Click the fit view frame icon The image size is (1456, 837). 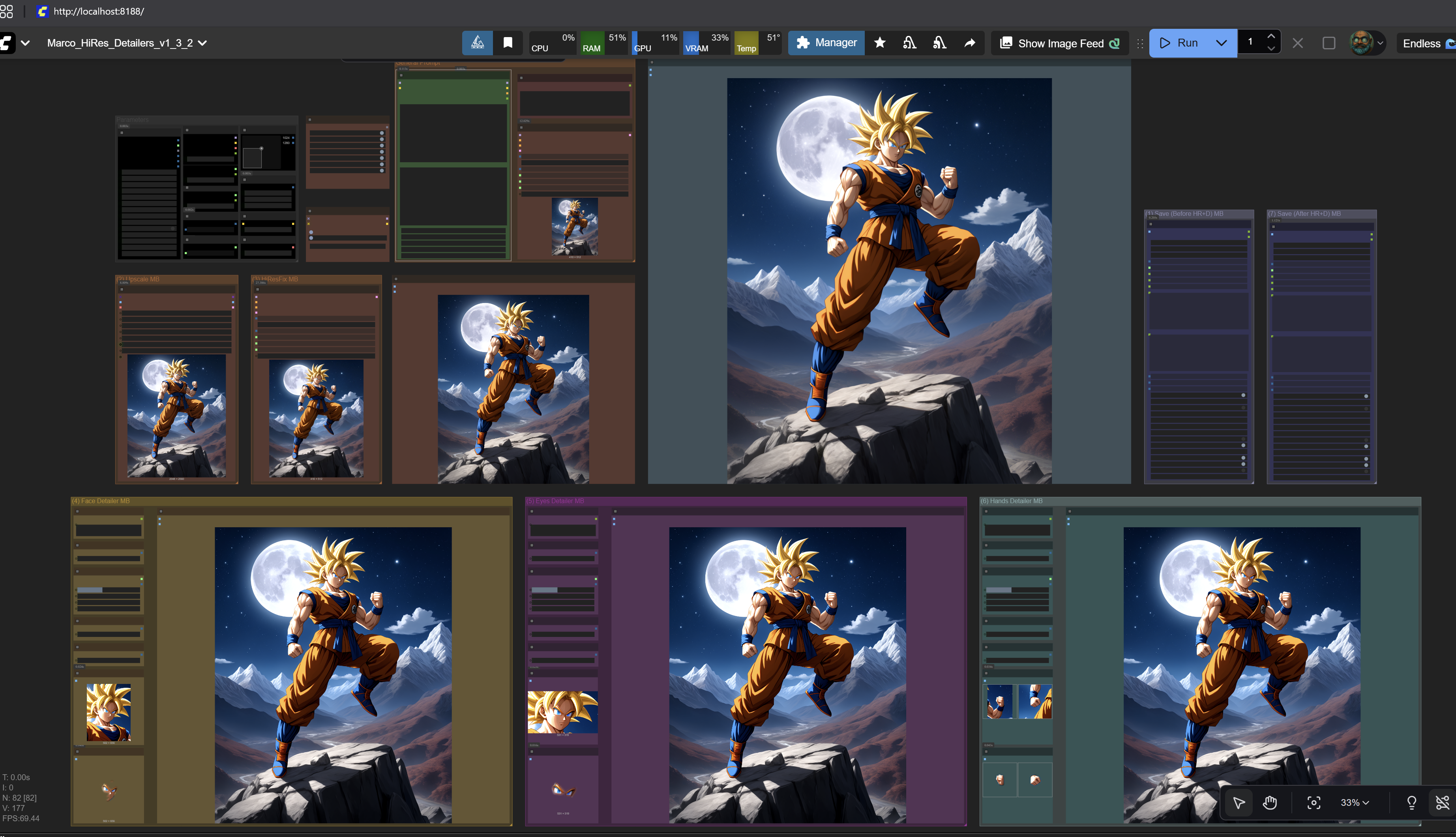[x=1314, y=803]
